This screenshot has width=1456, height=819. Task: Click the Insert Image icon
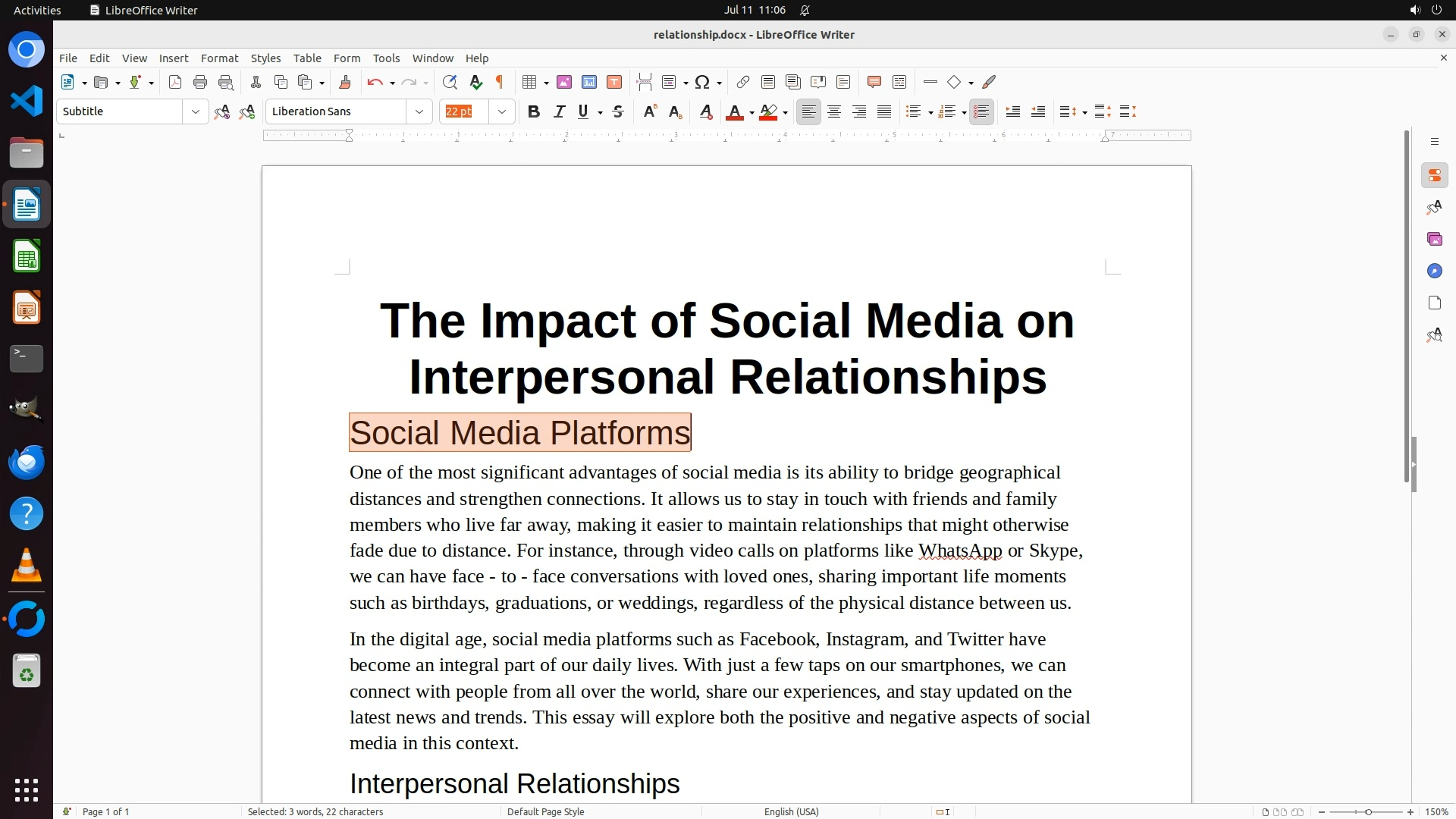click(564, 83)
